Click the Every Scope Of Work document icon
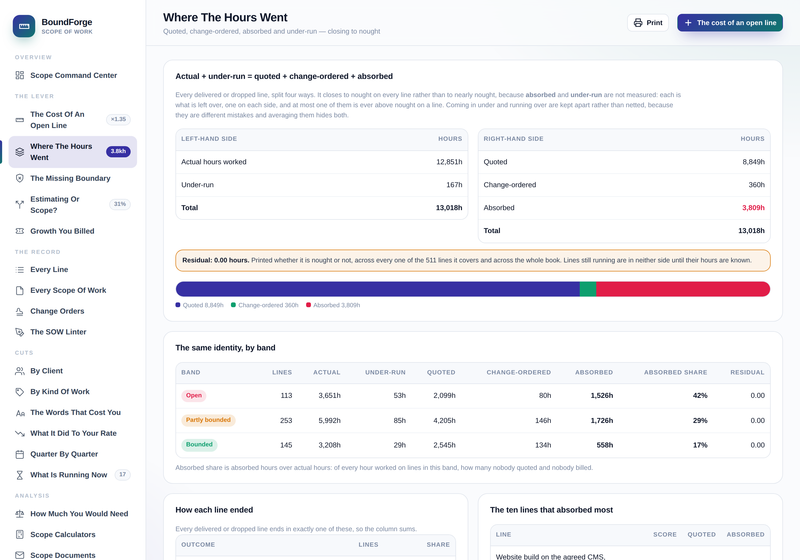The width and height of the screenshot is (800, 560). (x=19, y=290)
